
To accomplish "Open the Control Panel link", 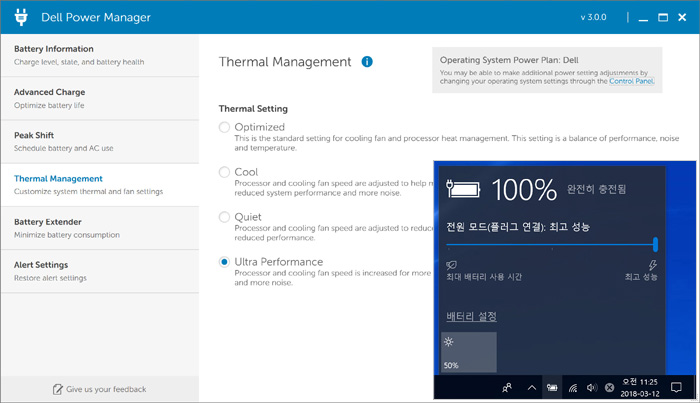I will (x=632, y=81).
